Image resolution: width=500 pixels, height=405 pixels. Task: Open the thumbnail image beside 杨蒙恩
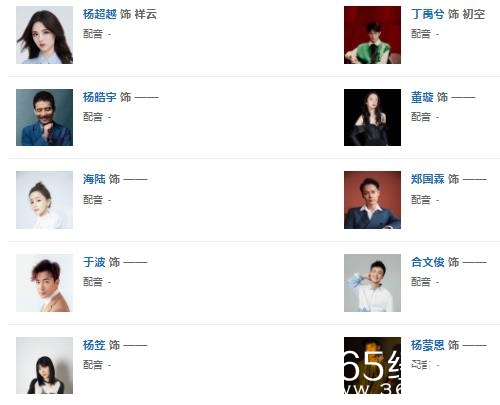[372, 365]
